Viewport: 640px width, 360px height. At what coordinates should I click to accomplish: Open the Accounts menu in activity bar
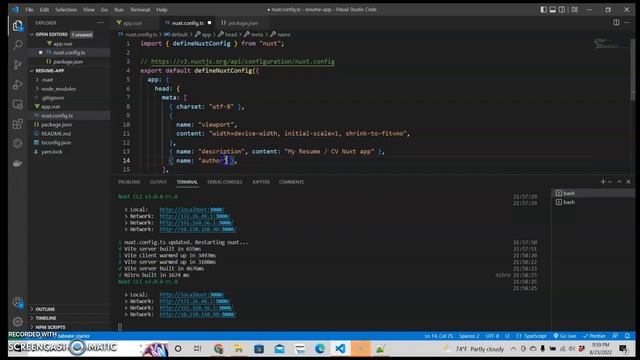tap(18, 302)
